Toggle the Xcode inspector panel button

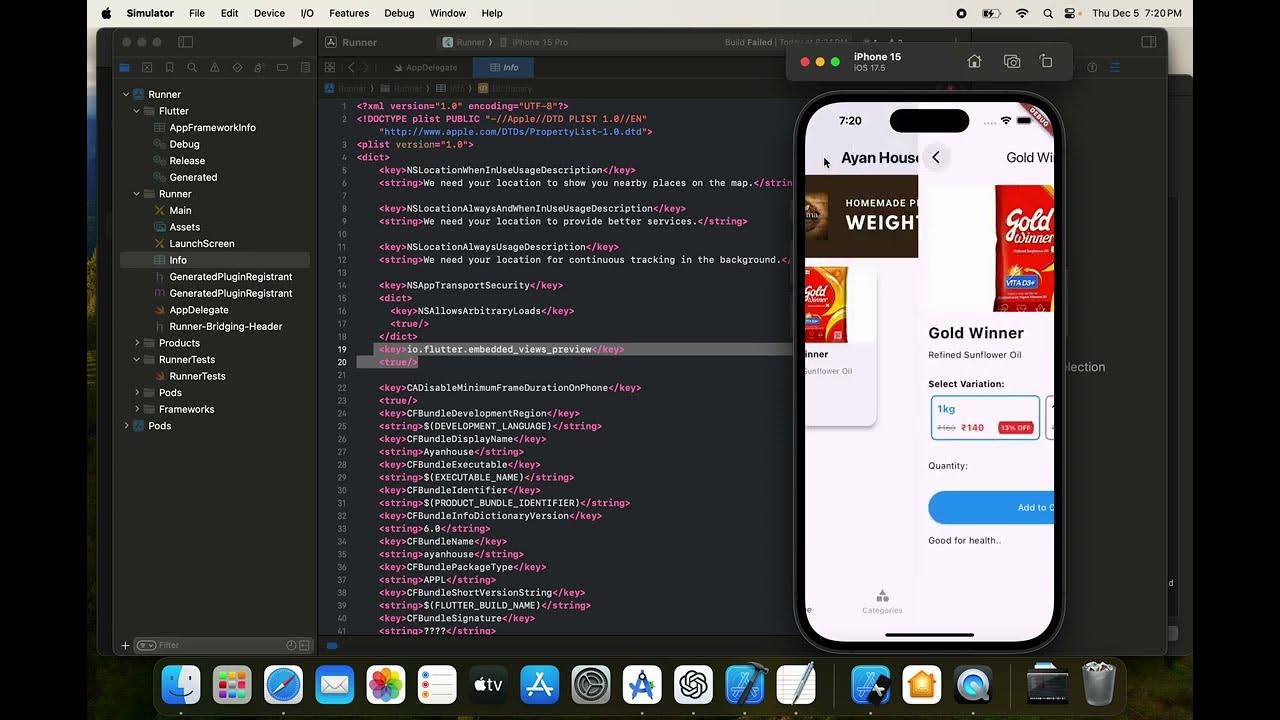coord(1148,42)
